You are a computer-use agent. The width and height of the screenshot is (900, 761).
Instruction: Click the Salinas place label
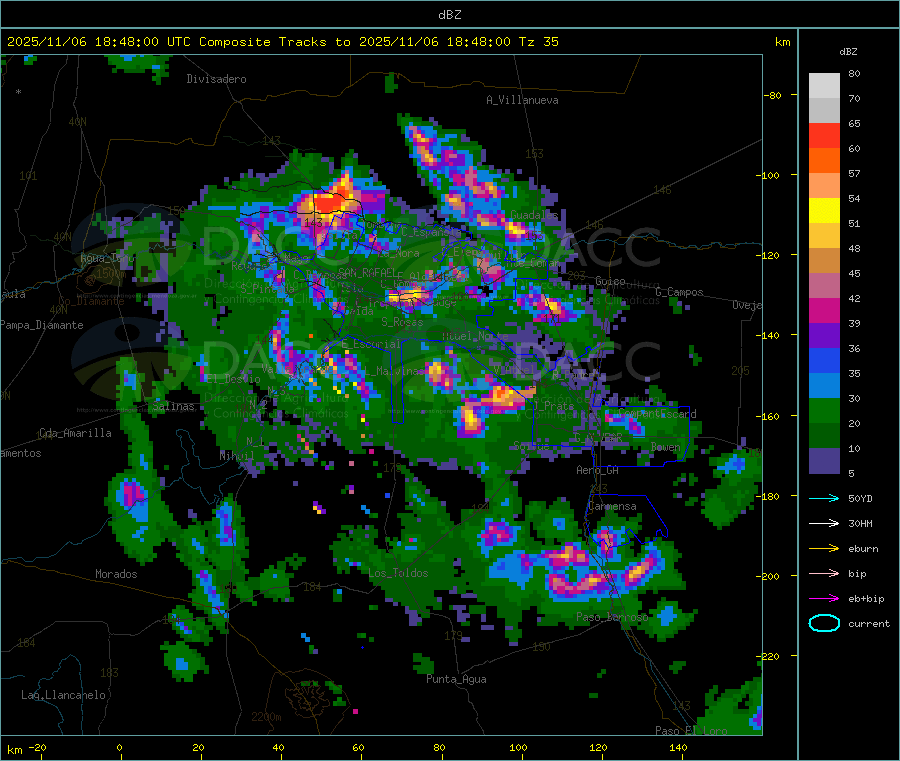[x=173, y=406]
